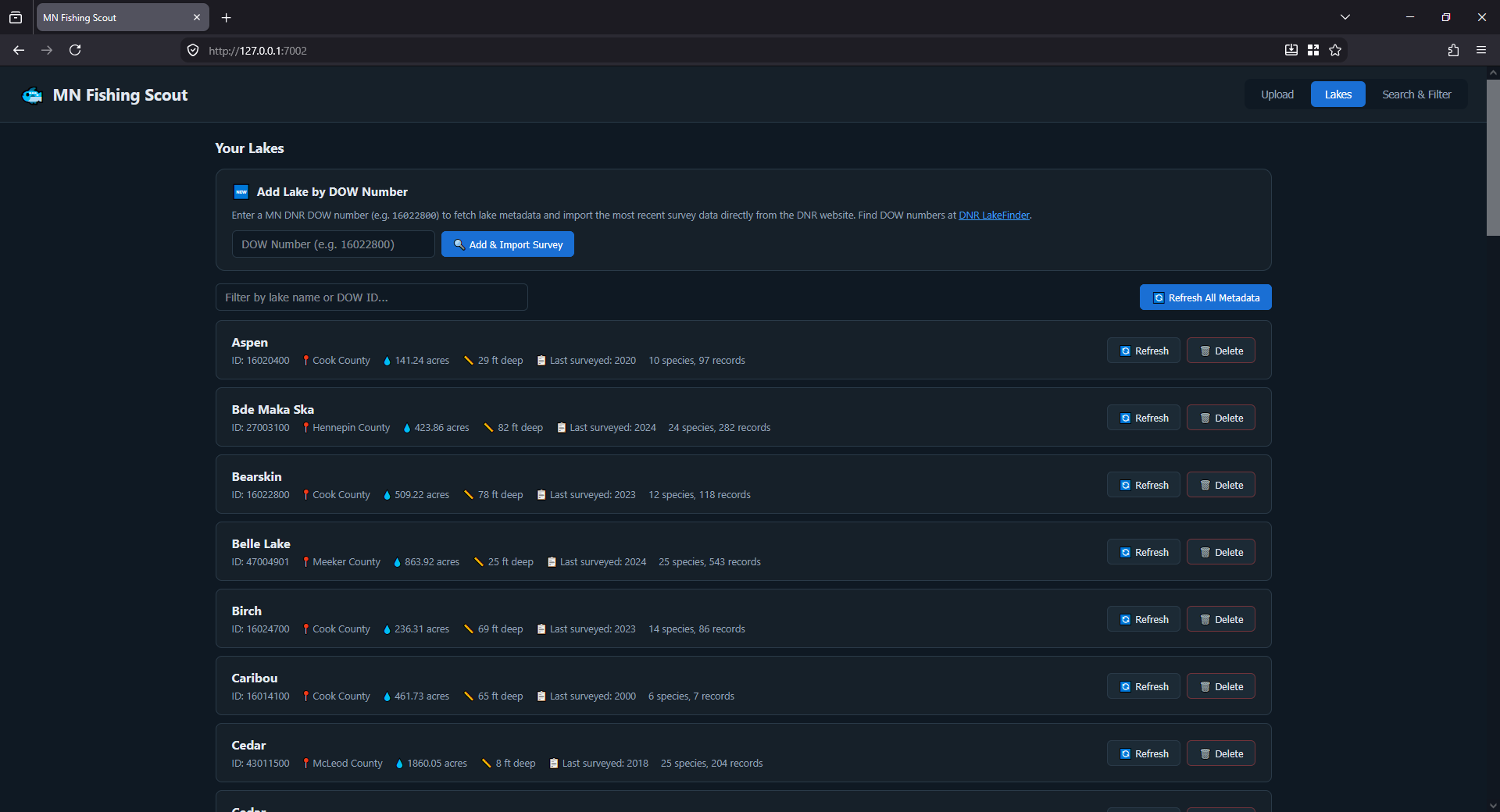Click the Bde Maka Ska lake name

[x=273, y=410]
